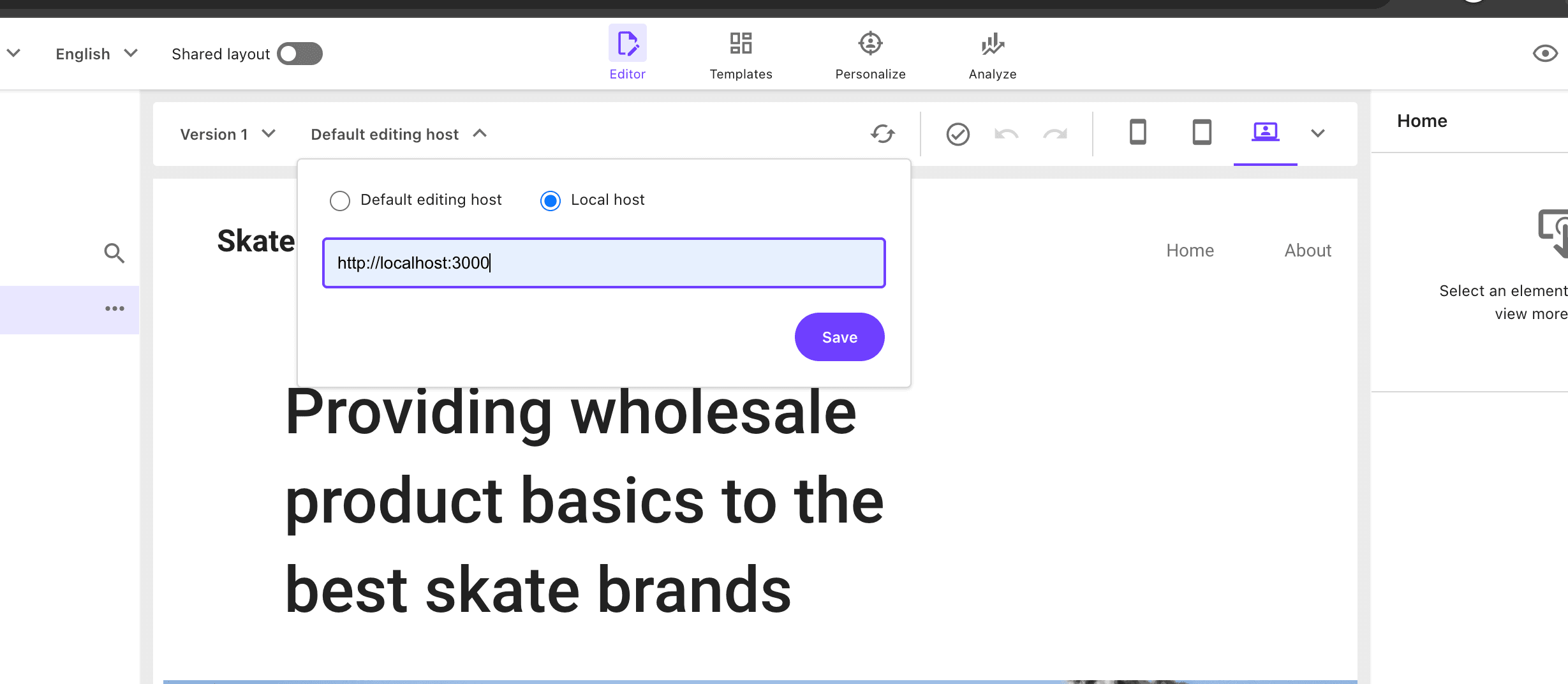Open the English language dropdown
Screen dimensions: 1568x684
(x=96, y=54)
